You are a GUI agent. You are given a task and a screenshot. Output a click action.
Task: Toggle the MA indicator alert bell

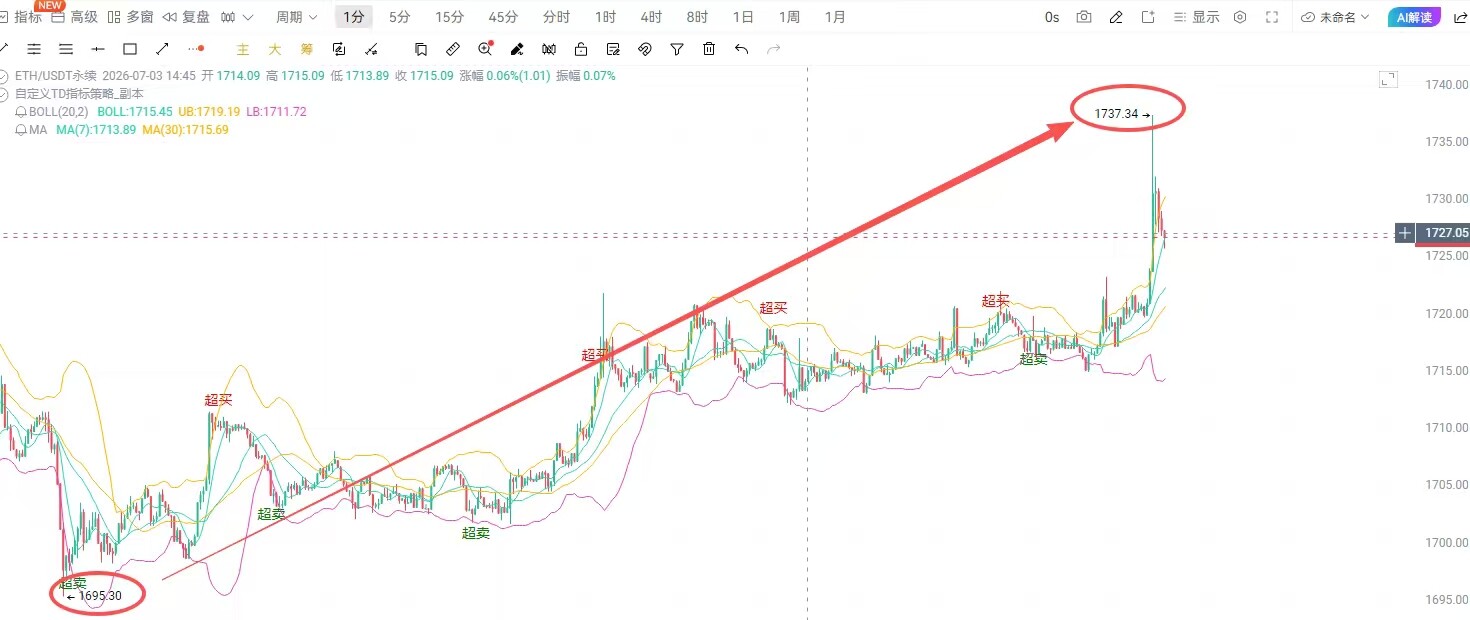[x=21, y=130]
